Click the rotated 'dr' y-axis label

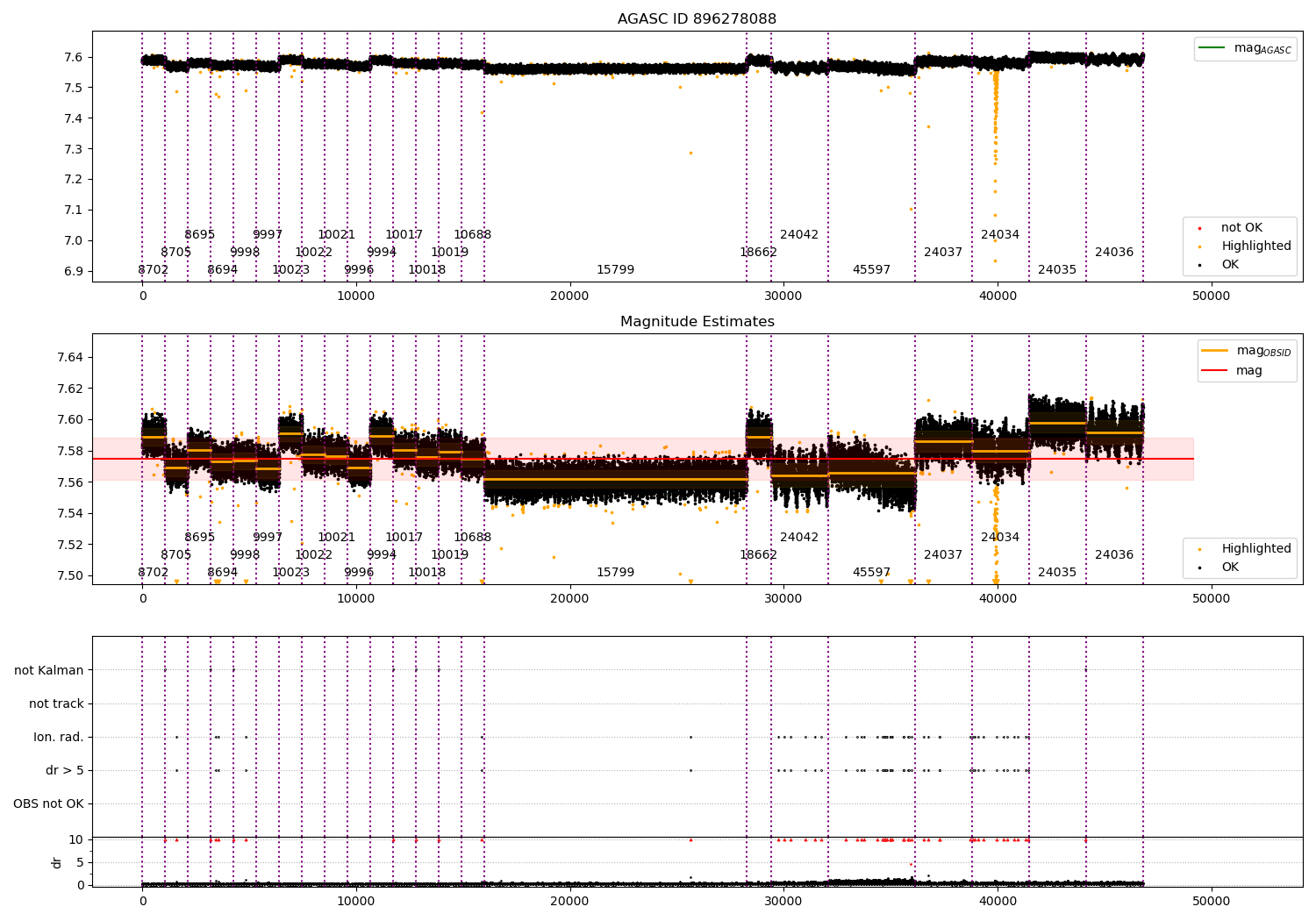(x=57, y=862)
